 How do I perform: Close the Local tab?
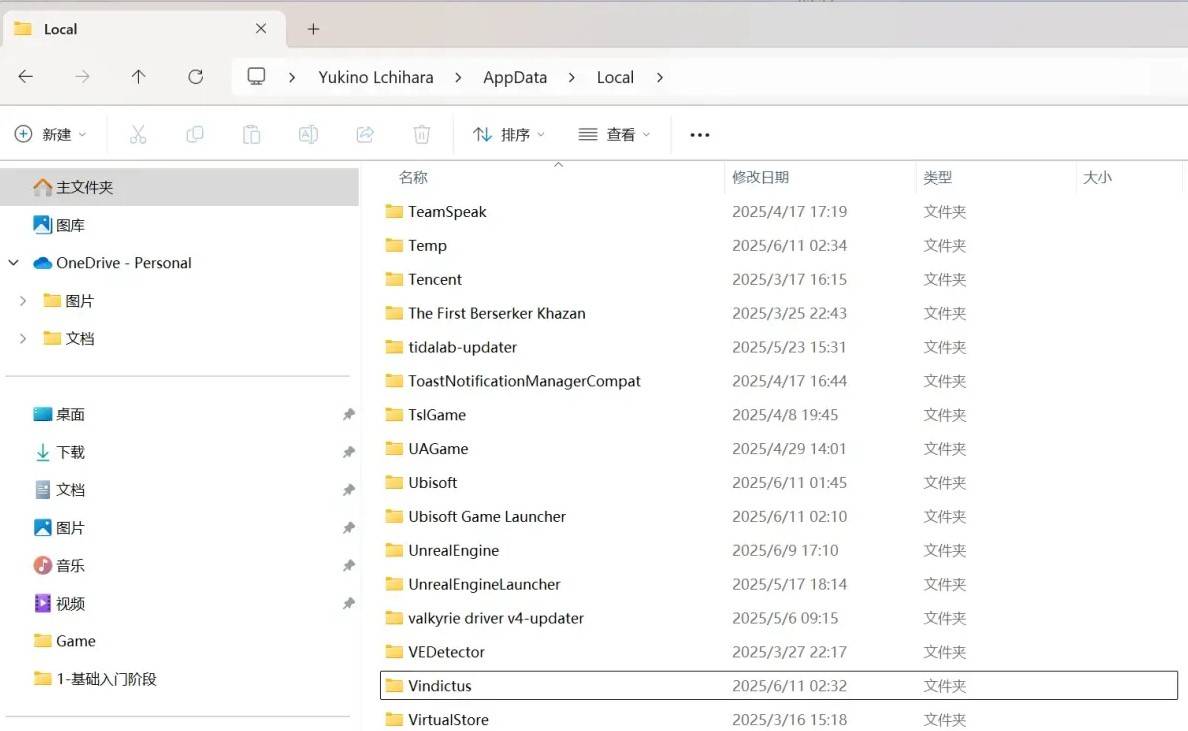coord(261,29)
